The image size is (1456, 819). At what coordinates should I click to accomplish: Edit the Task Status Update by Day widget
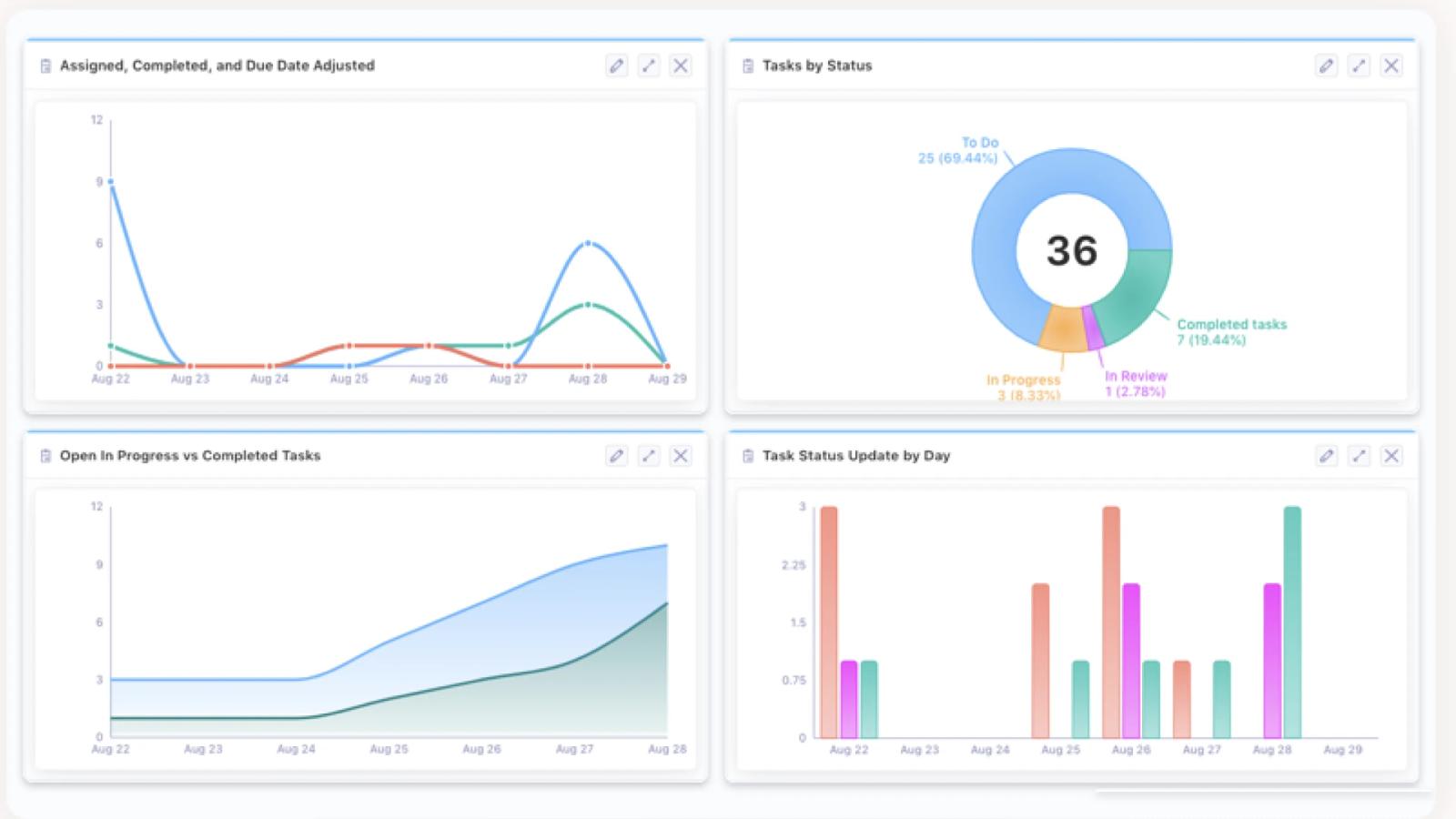1327,456
